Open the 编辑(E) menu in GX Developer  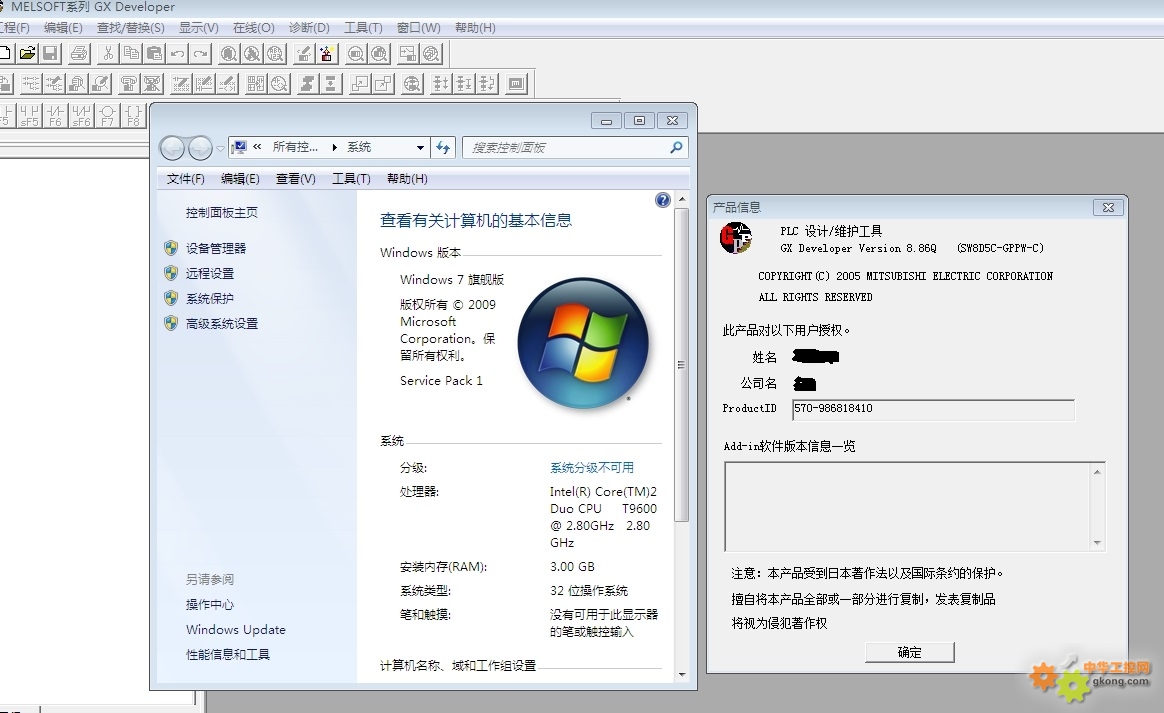pos(63,27)
